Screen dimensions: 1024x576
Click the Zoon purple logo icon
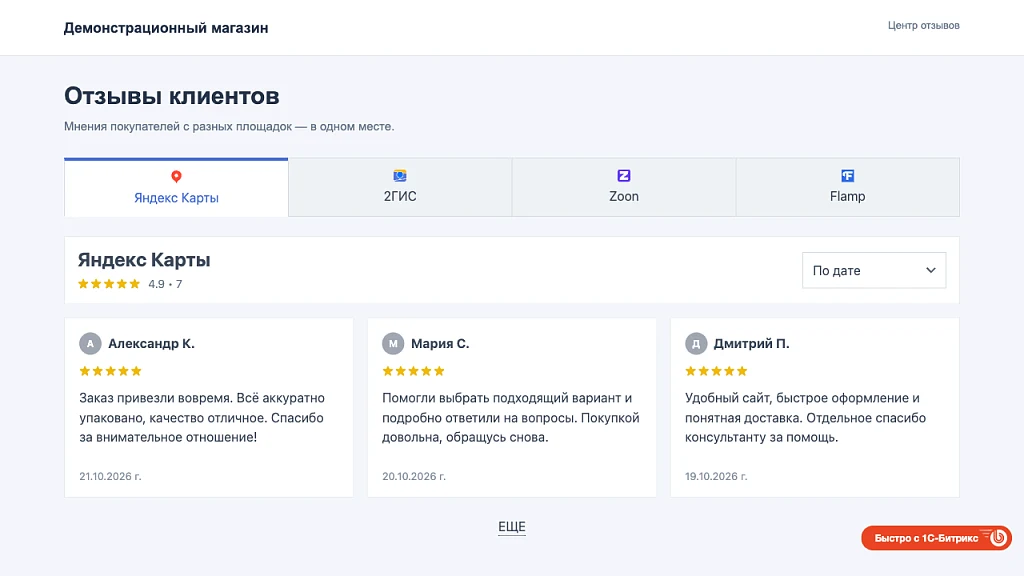pos(624,176)
